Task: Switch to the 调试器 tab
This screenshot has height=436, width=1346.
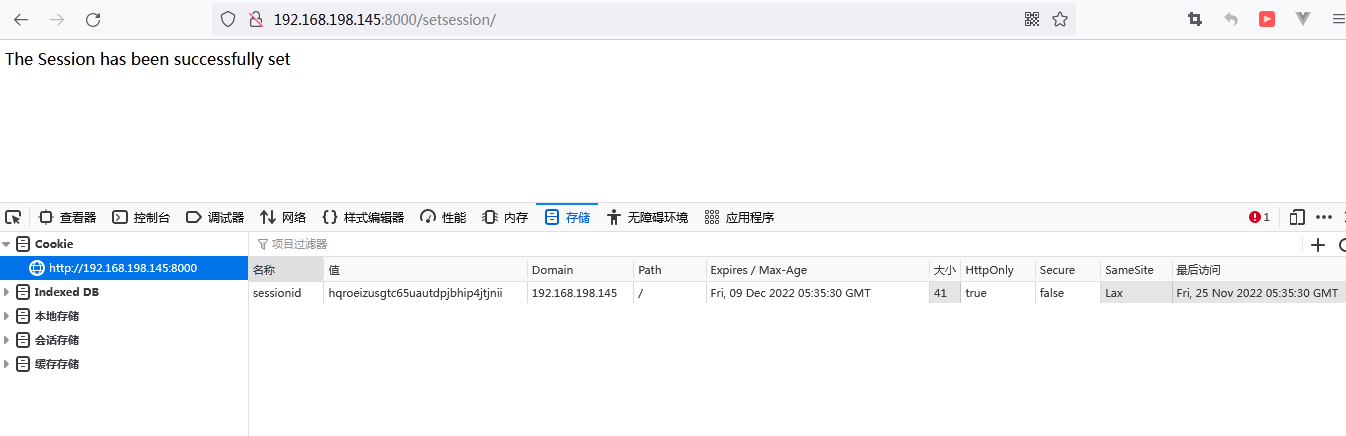Action: click(215, 217)
